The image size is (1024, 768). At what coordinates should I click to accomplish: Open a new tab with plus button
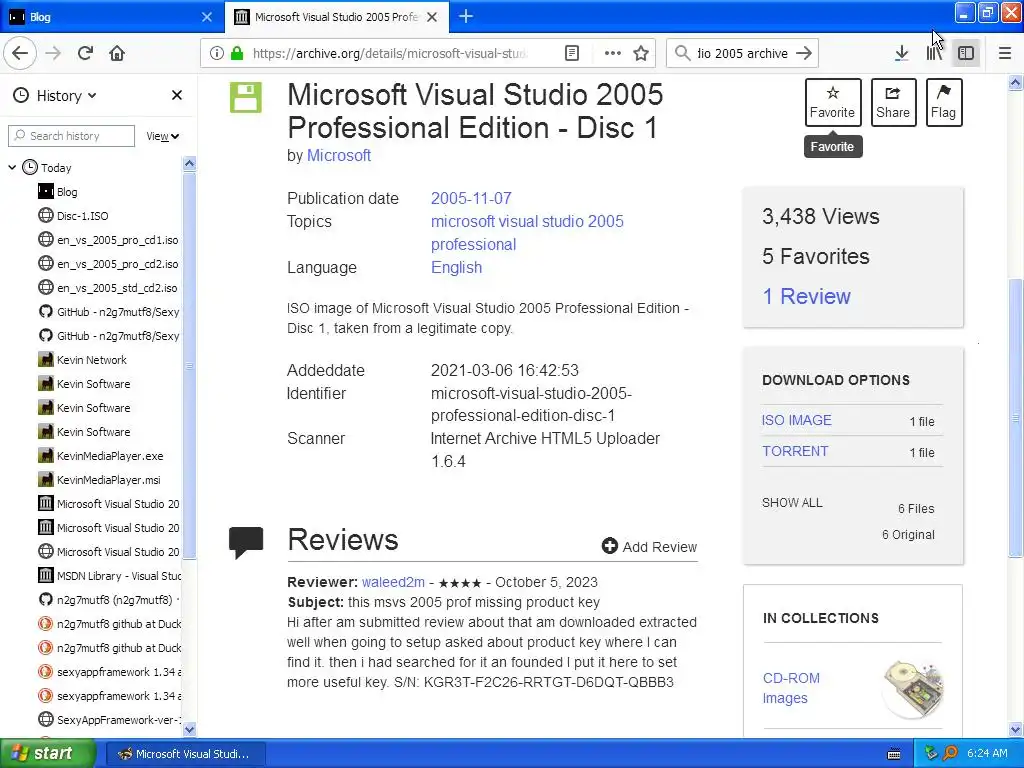tap(466, 16)
